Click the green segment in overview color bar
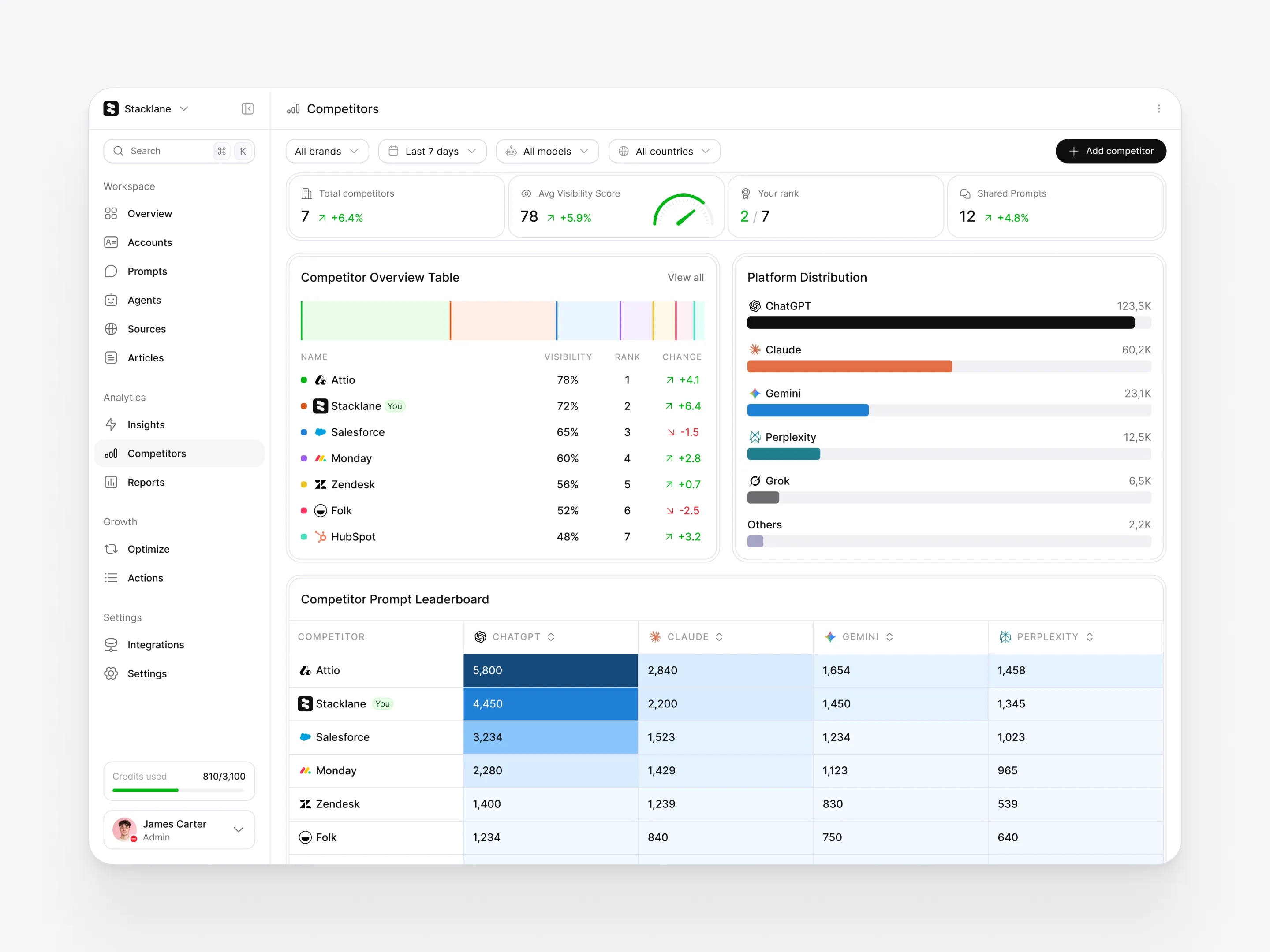The height and width of the screenshot is (952, 1270). [375, 321]
